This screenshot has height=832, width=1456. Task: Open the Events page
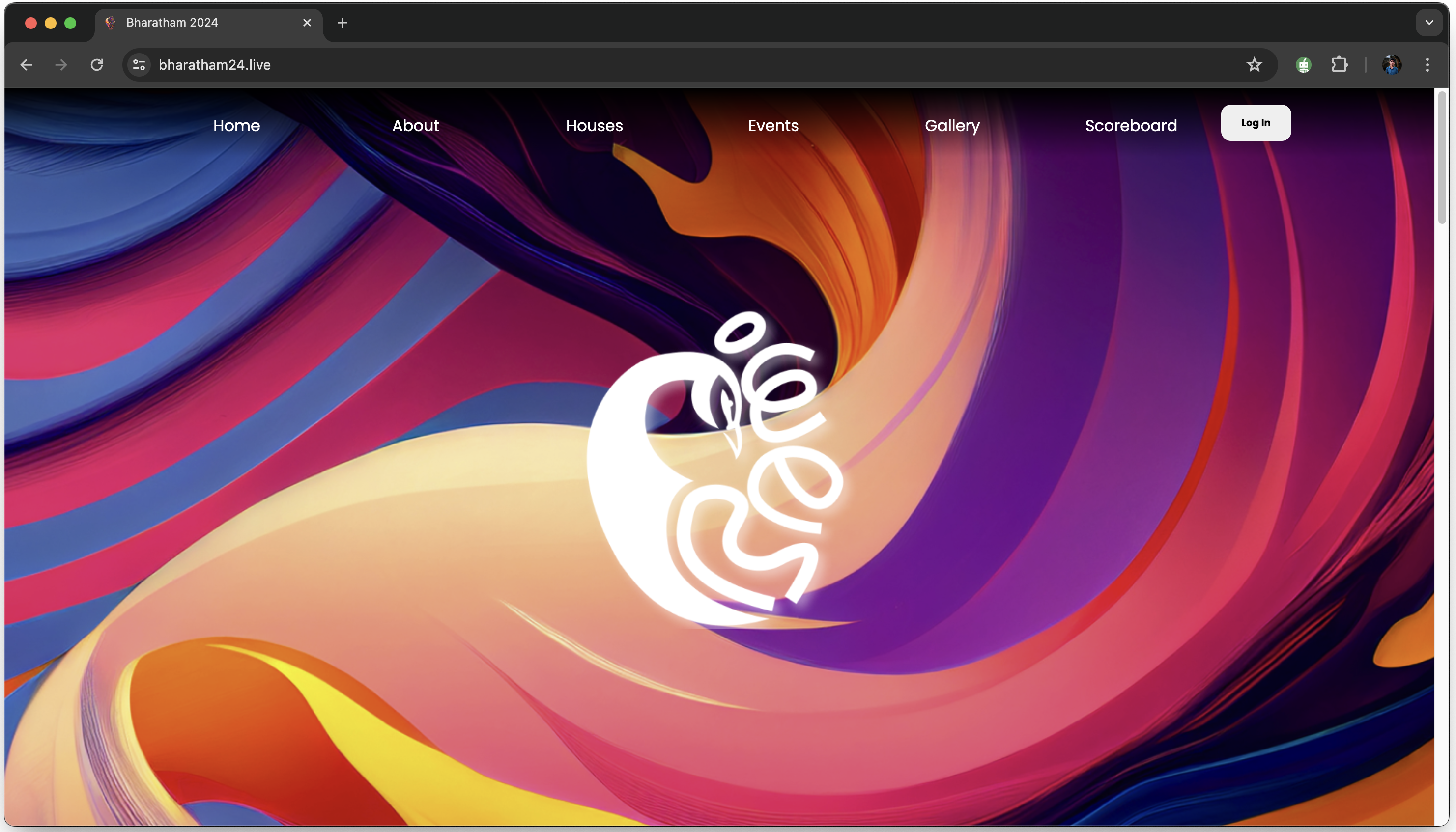tap(773, 126)
